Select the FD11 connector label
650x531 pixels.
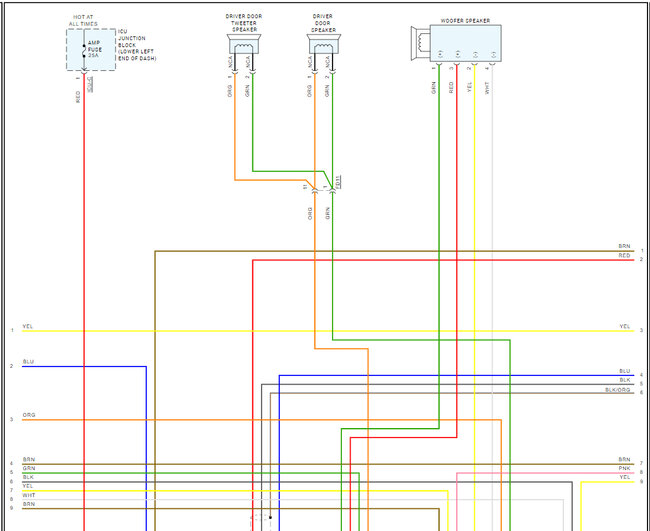click(338, 182)
